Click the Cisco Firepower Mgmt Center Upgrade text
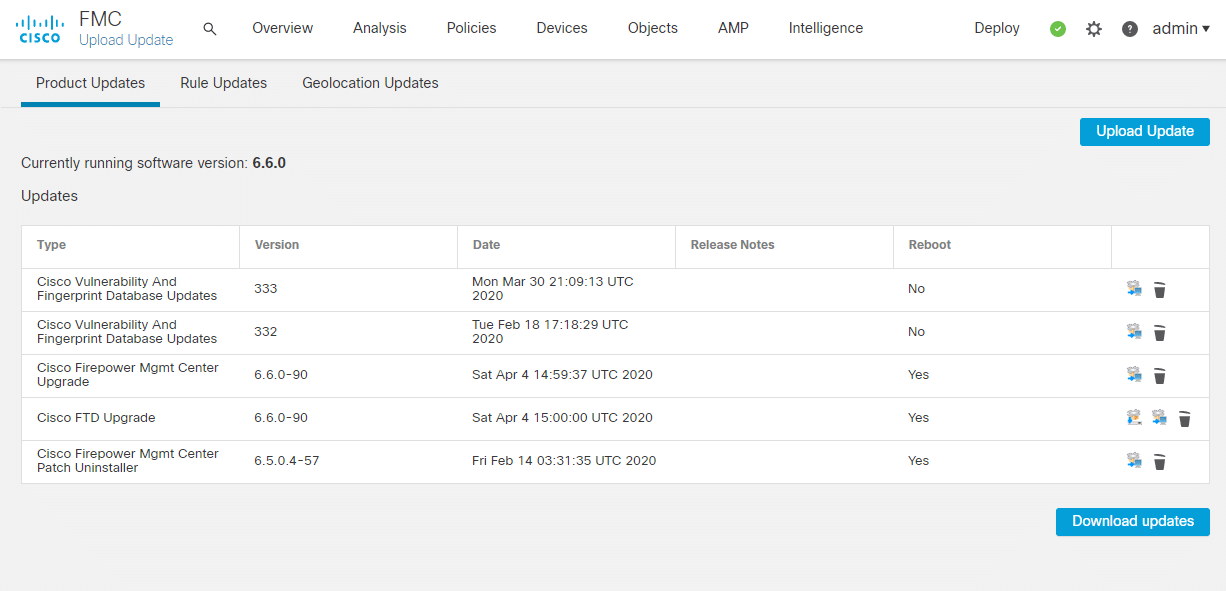 [x=128, y=375]
